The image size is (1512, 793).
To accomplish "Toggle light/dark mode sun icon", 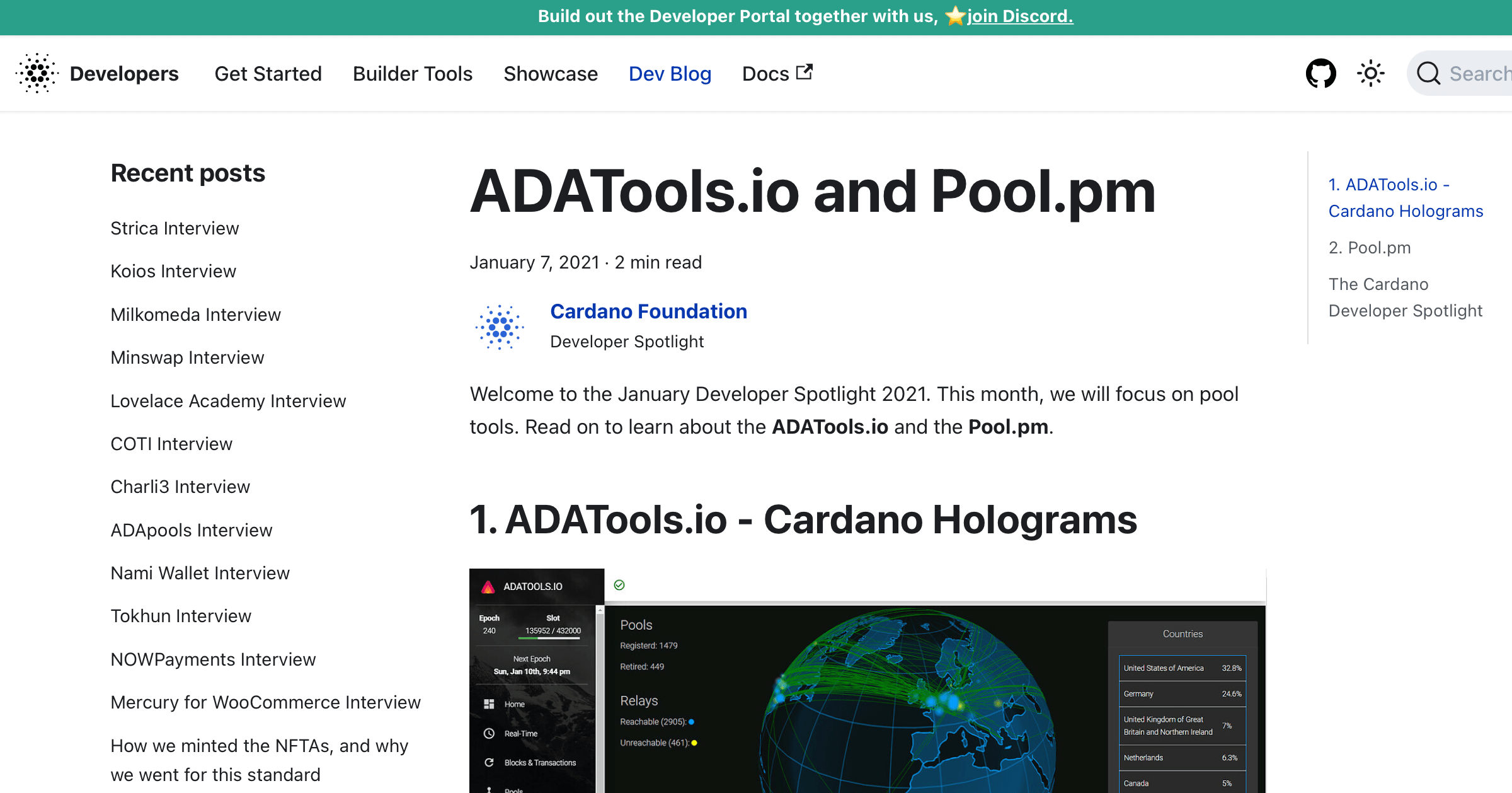I will tap(1370, 74).
